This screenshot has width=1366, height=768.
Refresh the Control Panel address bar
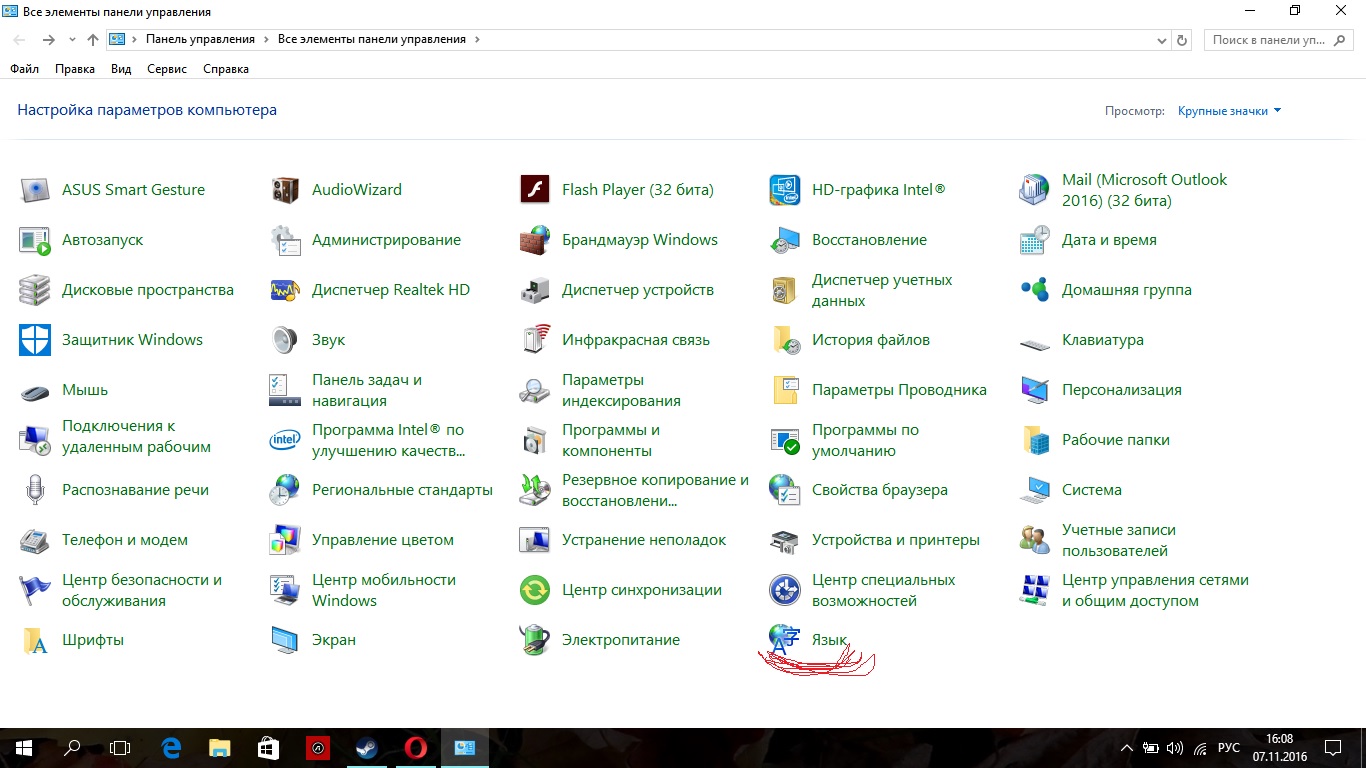click(x=1183, y=40)
